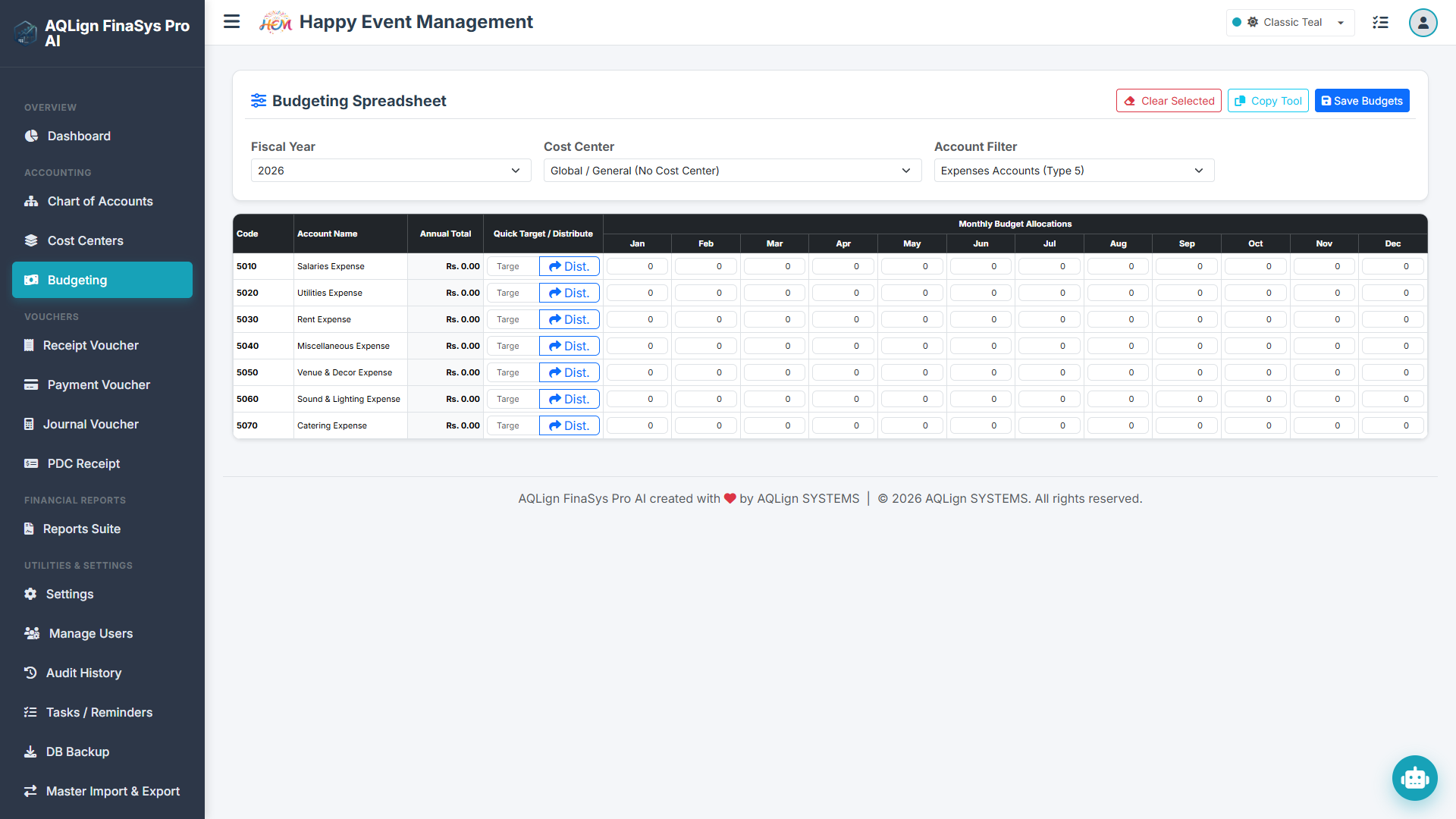Click the hamburger menu icon in header
1456x819 pixels.
coord(232,22)
